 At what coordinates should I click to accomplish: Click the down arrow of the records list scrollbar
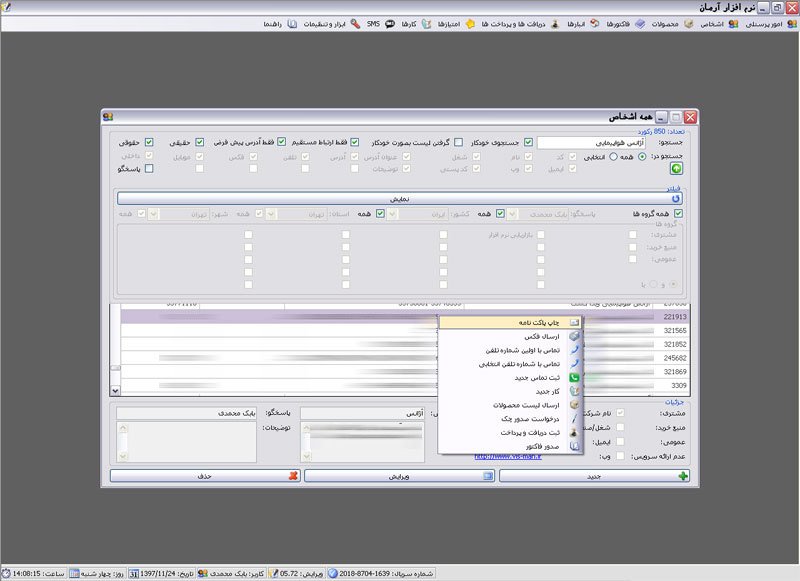tap(115, 391)
